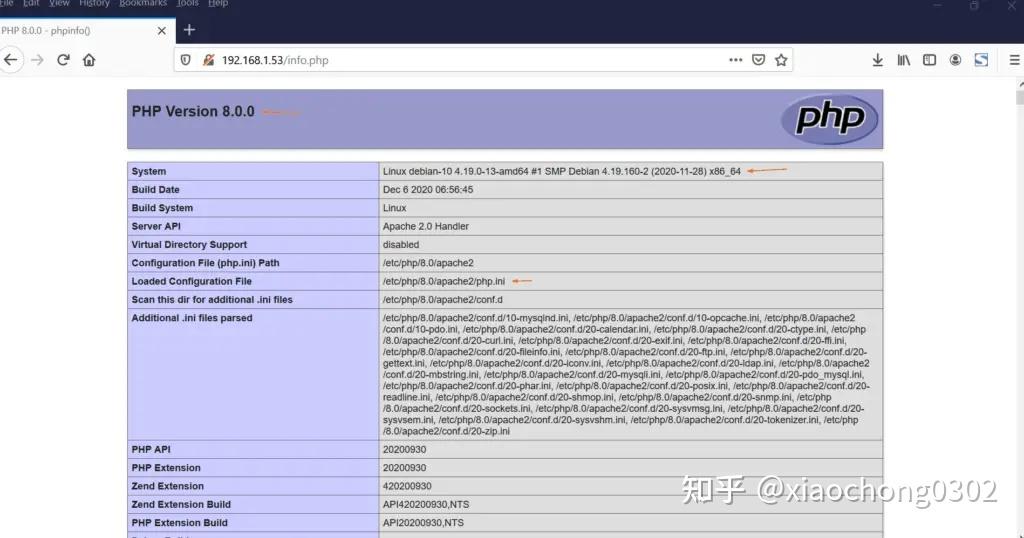Click the /etc/php/8.0/apache2/php.ini value
Image resolution: width=1024 pixels, height=538 pixels.
[444, 281]
